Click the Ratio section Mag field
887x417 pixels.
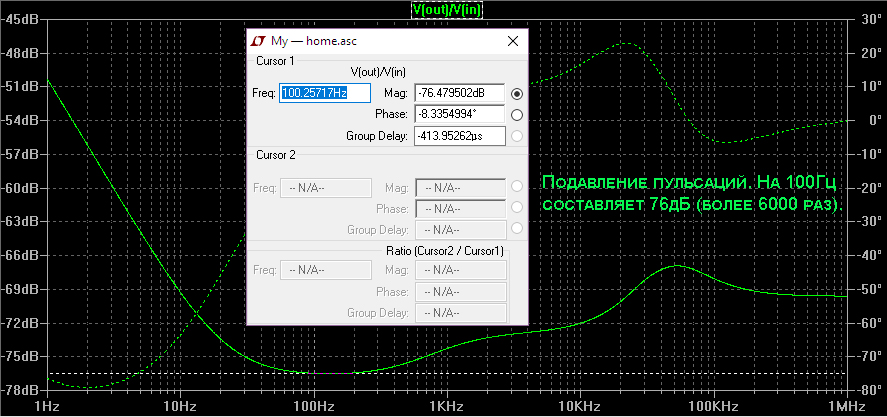pos(459,270)
